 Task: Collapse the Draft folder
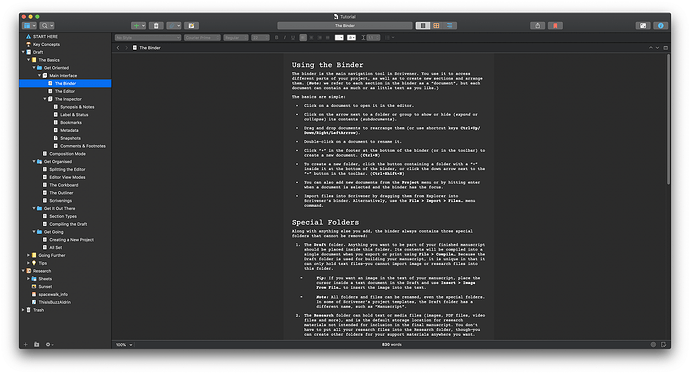tap(23, 52)
